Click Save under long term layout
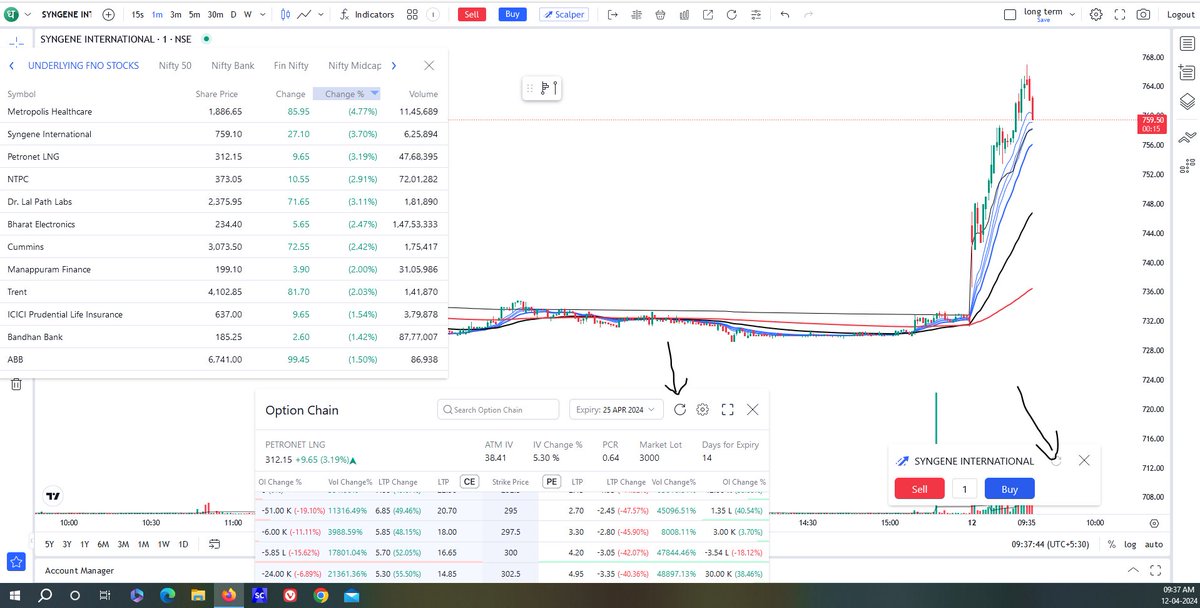The image size is (1200, 608). [1043, 21]
